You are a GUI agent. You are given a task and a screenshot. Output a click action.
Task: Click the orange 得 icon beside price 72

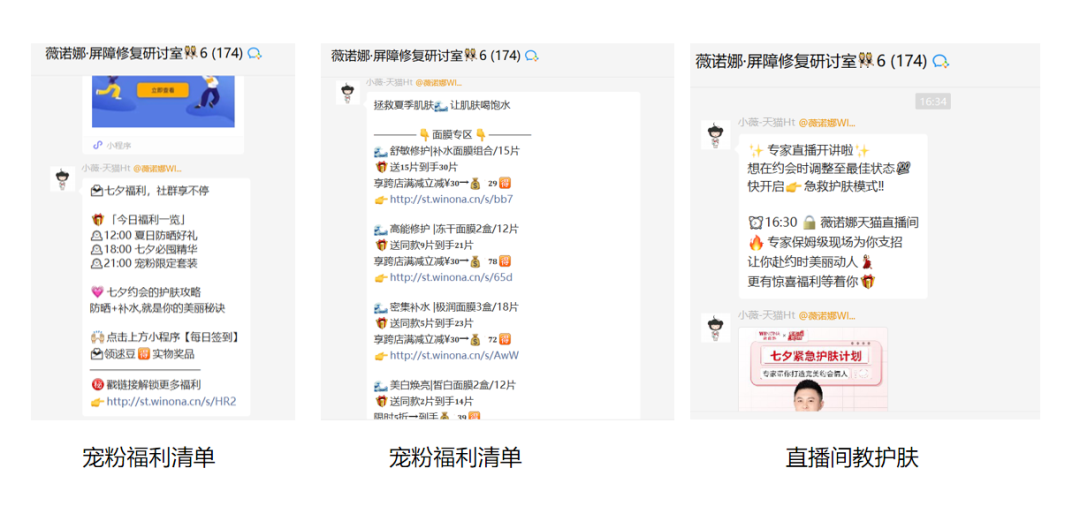pos(505,339)
